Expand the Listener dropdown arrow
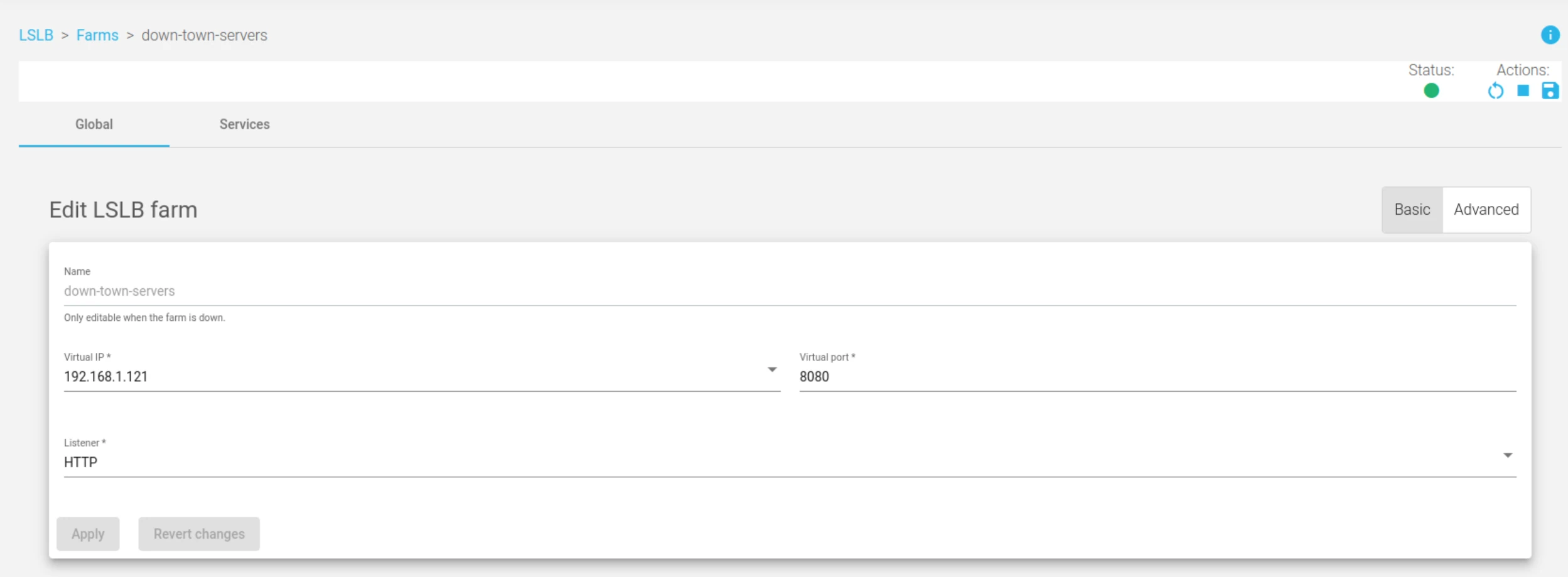 click(1507, 455)
